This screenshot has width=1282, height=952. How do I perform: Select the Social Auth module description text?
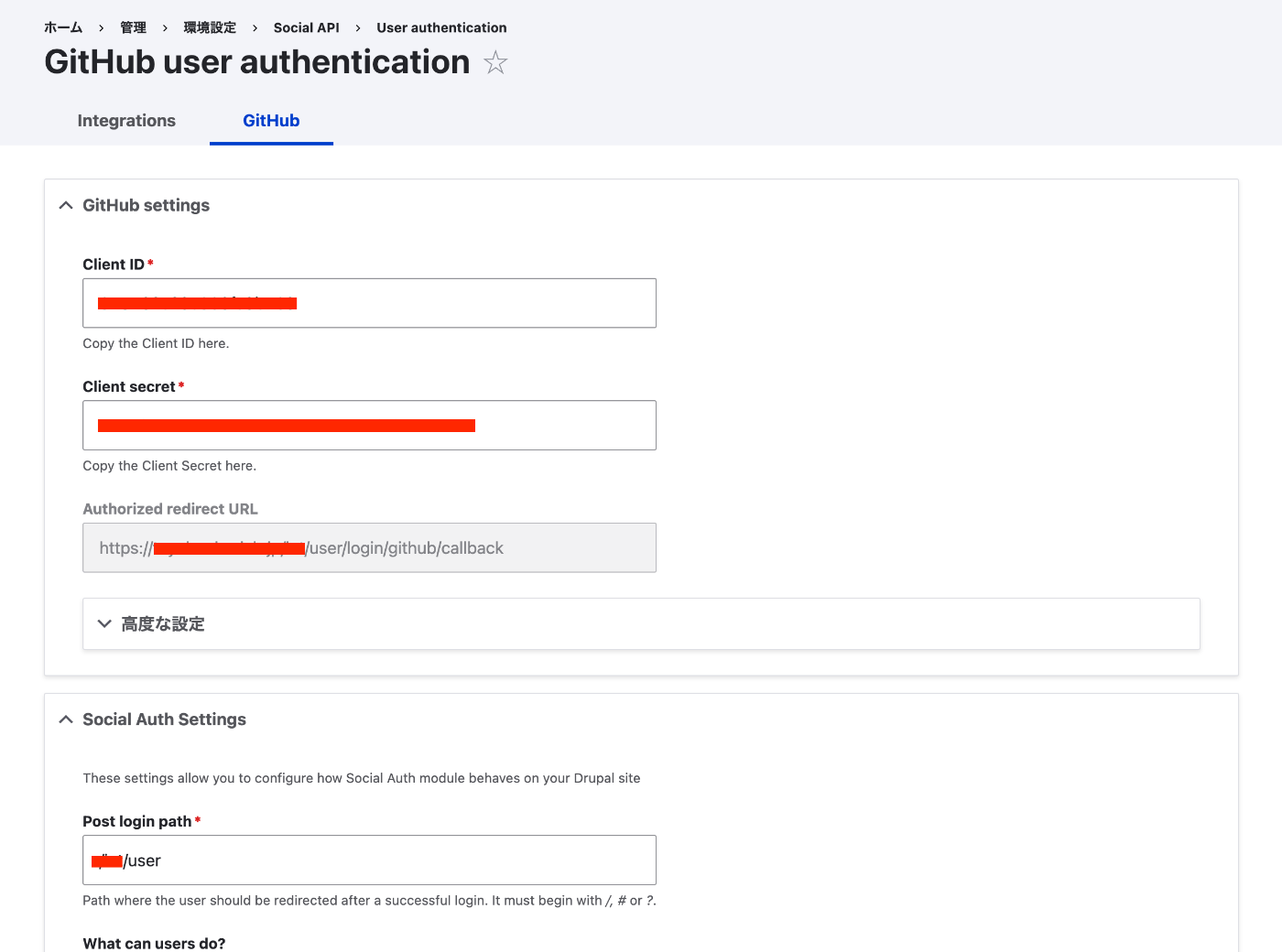(362, 778)
